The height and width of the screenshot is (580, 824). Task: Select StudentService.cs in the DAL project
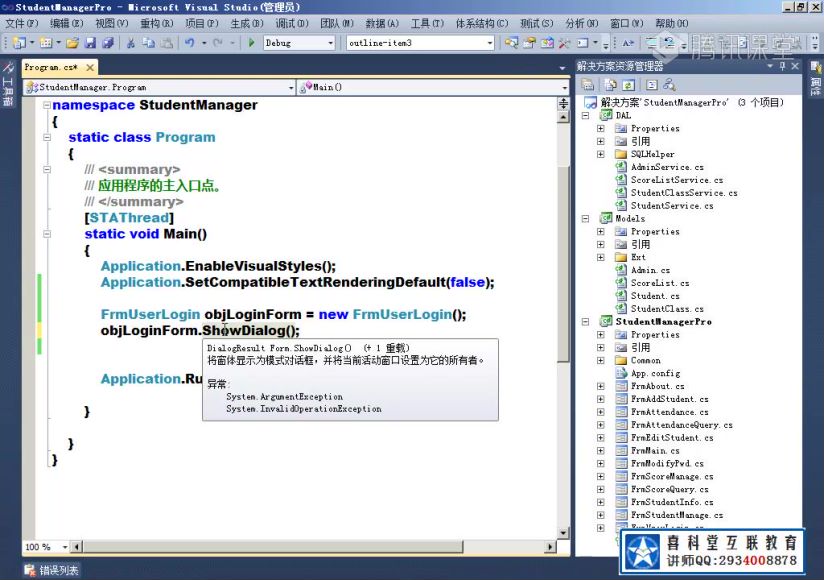672,206
